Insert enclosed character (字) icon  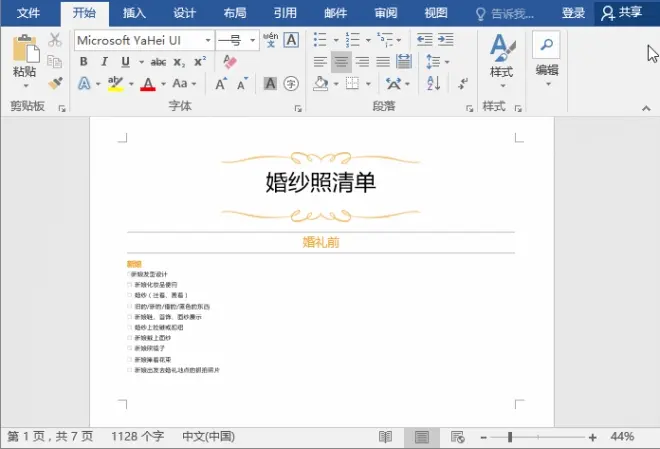(291, 84)
